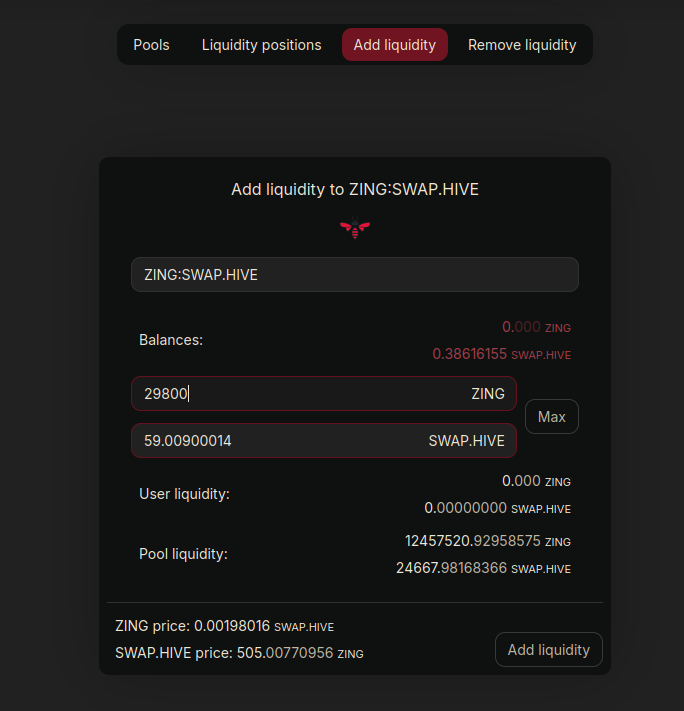The width and height of the screenshot is (684, 711).
Task: Click the ZING price text
Action: [225, 626]
